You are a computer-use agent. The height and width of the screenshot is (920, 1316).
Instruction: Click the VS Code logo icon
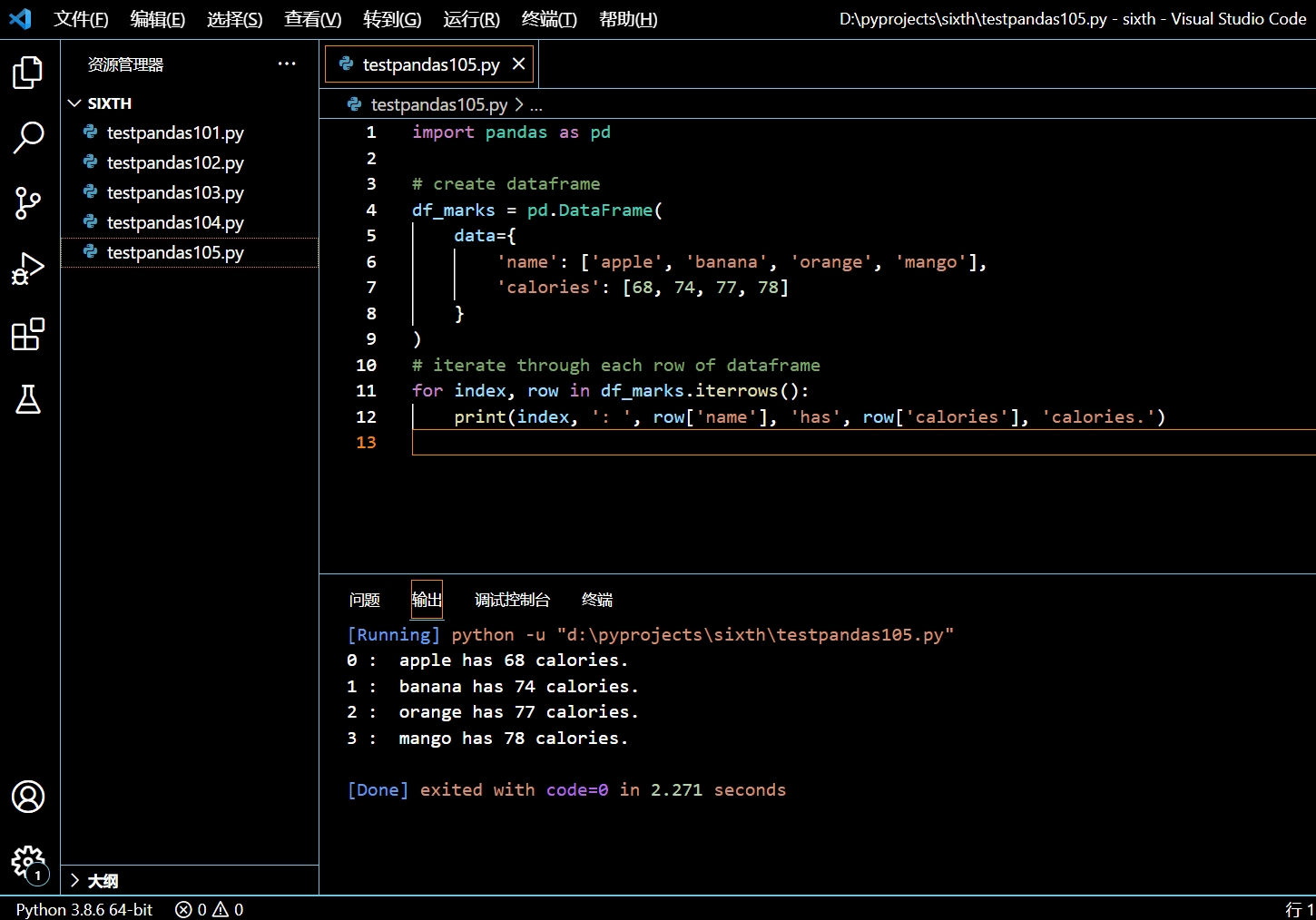tap(20, 19)
